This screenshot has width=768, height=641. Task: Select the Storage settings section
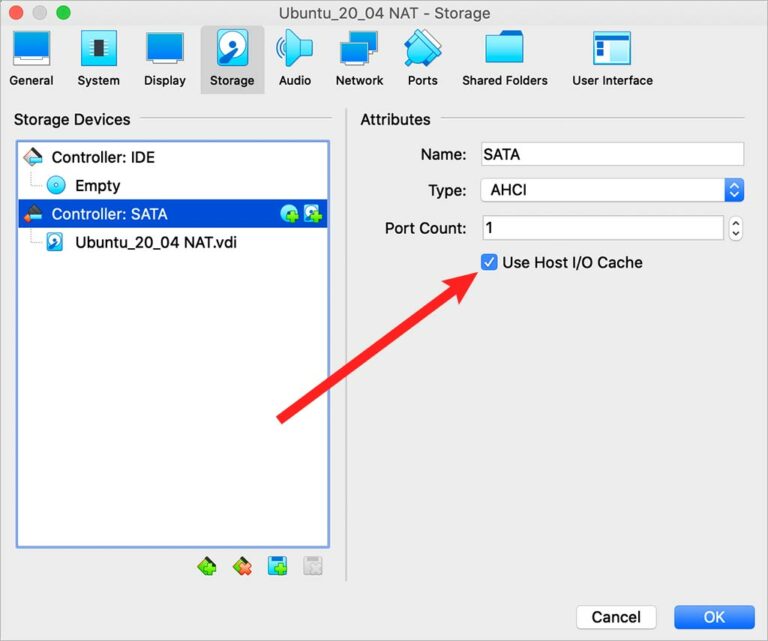coord(232,59)
